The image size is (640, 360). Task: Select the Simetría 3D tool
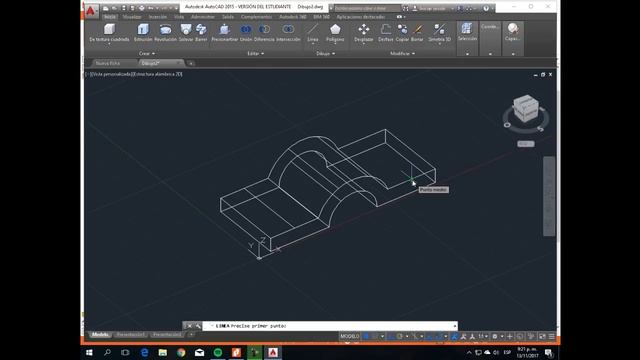439,33
